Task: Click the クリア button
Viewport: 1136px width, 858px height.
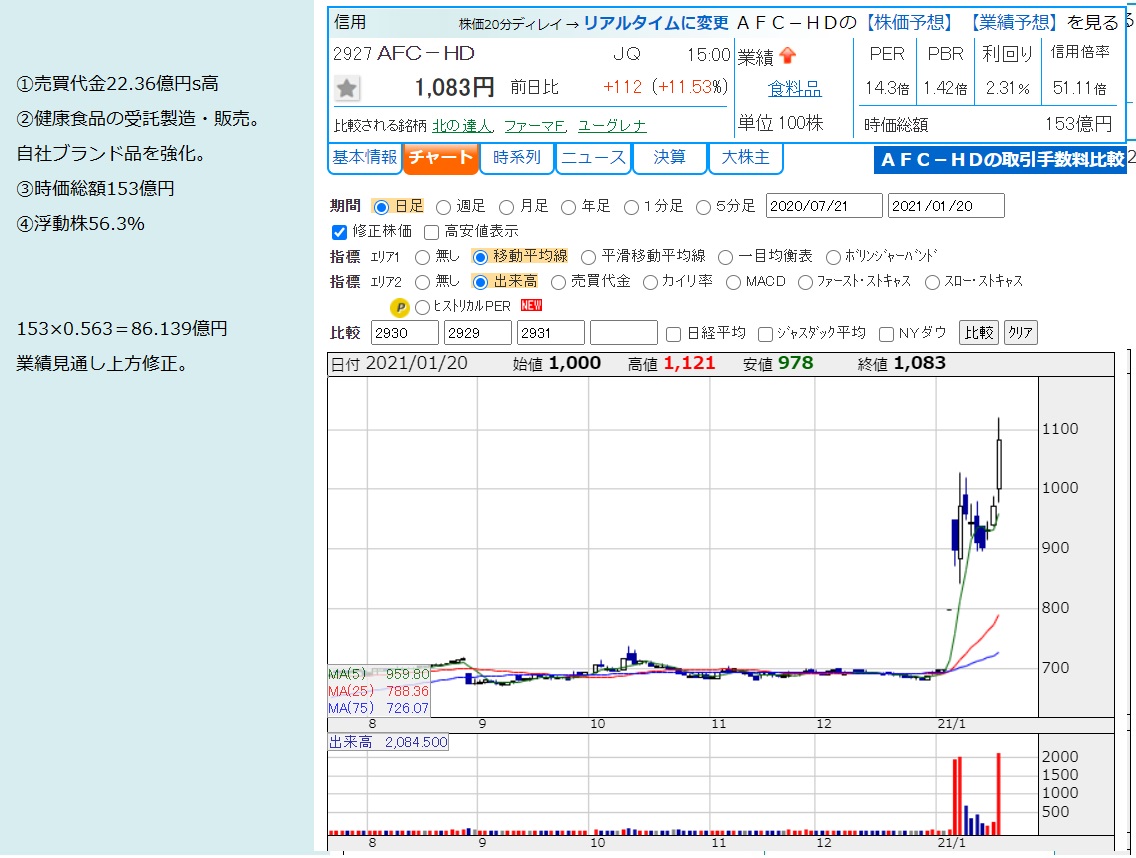Action: tap(1020, 333)
